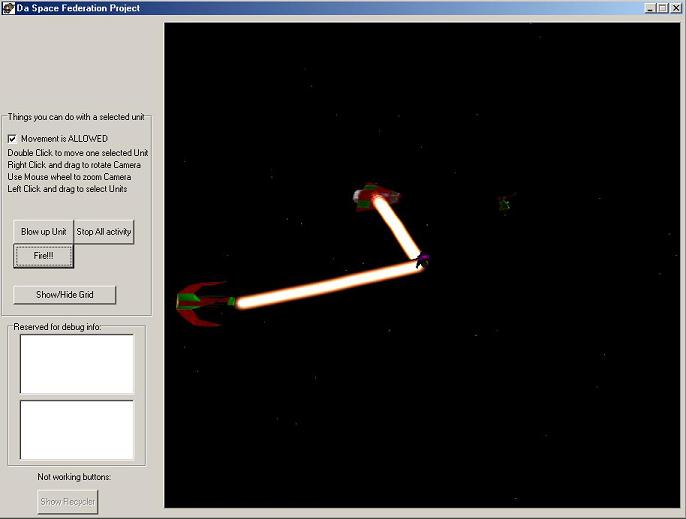
Task: Select the dim green ship on the right
Action: (505, 203)
